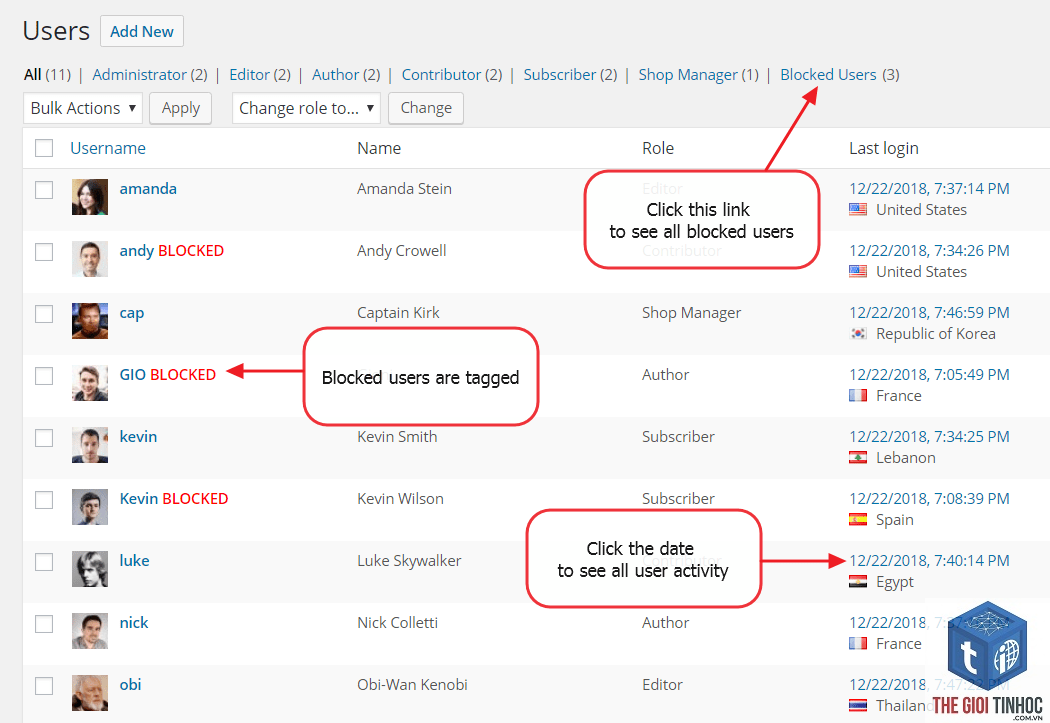The height and width of the screenshot is (723, 1050).
Task: Filter users by Editor role
Action: [249, 74]
